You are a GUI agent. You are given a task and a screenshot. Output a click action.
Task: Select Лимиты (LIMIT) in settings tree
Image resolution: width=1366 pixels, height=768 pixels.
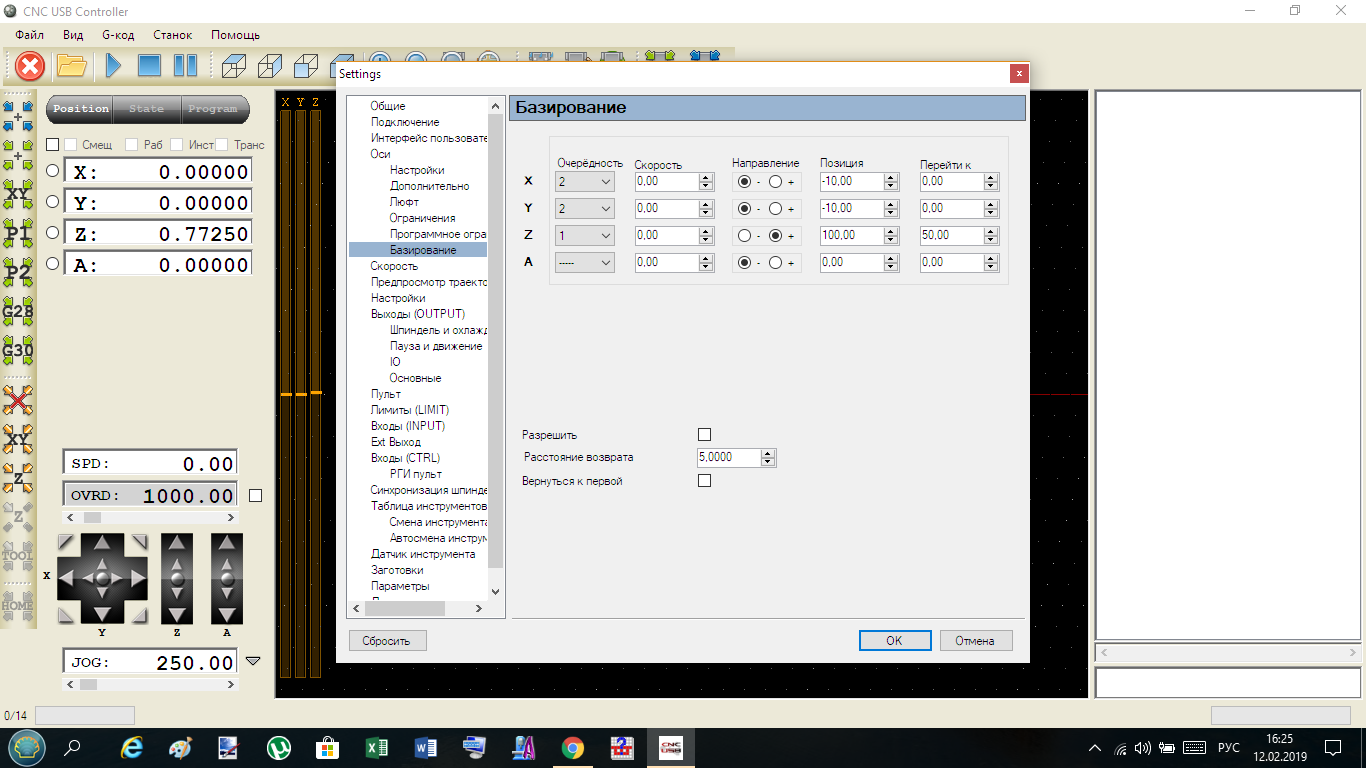(x=410, y=410)
